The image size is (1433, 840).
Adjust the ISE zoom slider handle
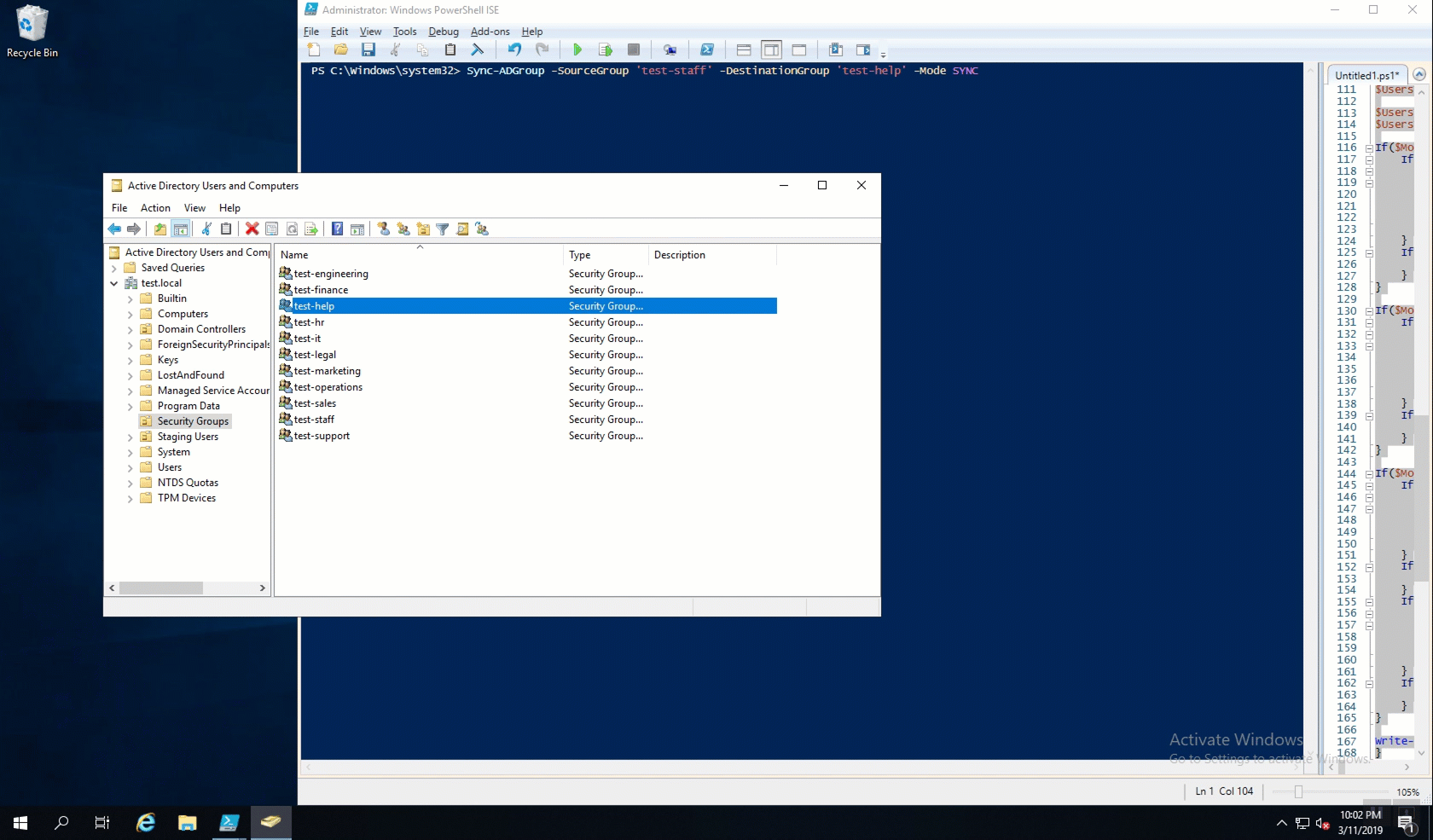[x=1298, y=792]
